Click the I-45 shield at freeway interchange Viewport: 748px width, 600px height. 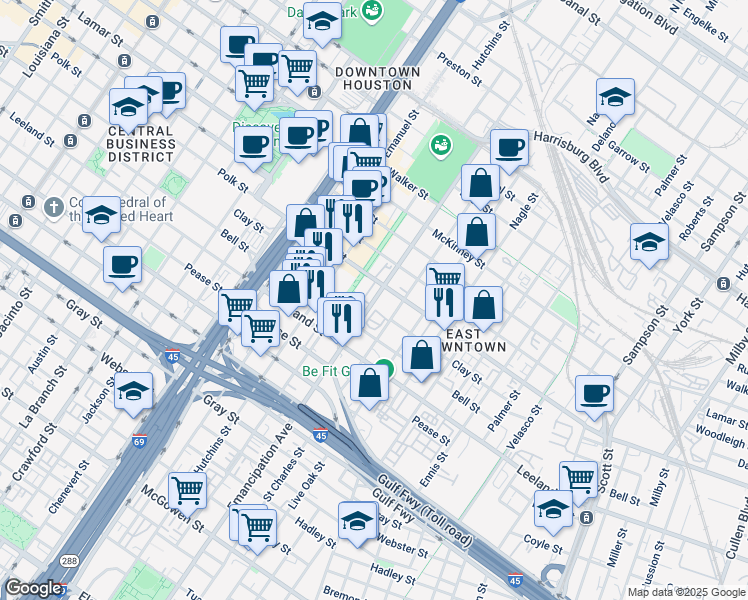(x=172, y=356)
